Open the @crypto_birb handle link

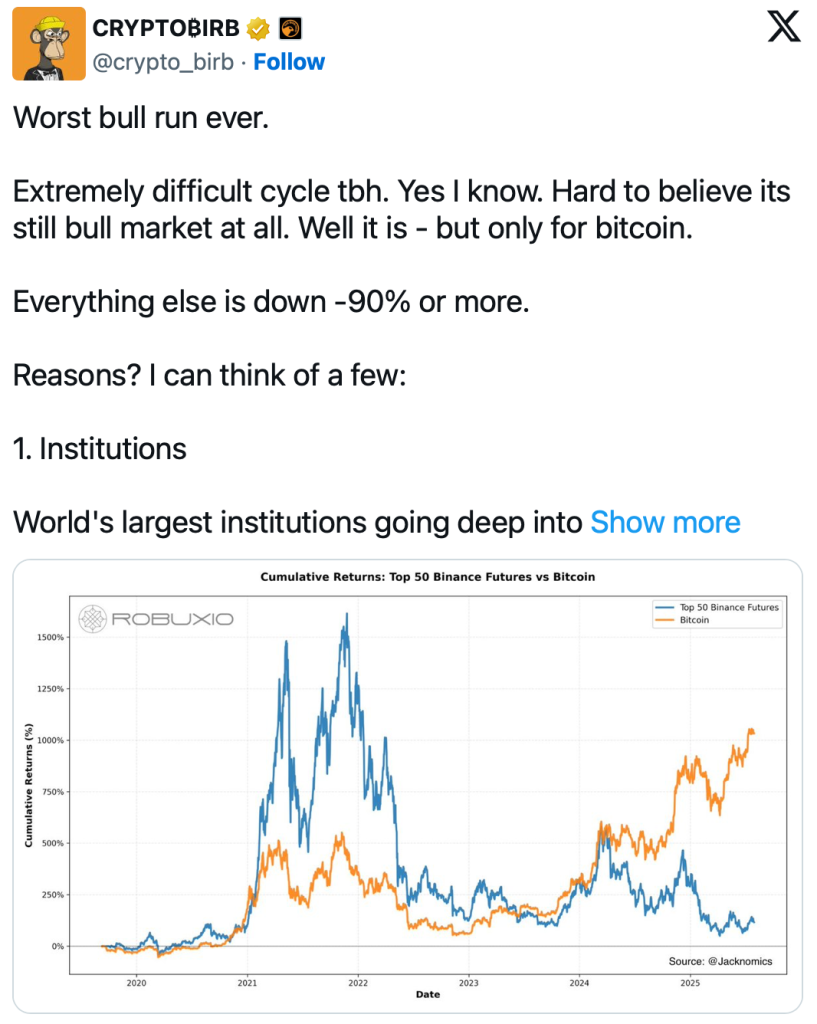pyautogui.click(x=163, y=62)
